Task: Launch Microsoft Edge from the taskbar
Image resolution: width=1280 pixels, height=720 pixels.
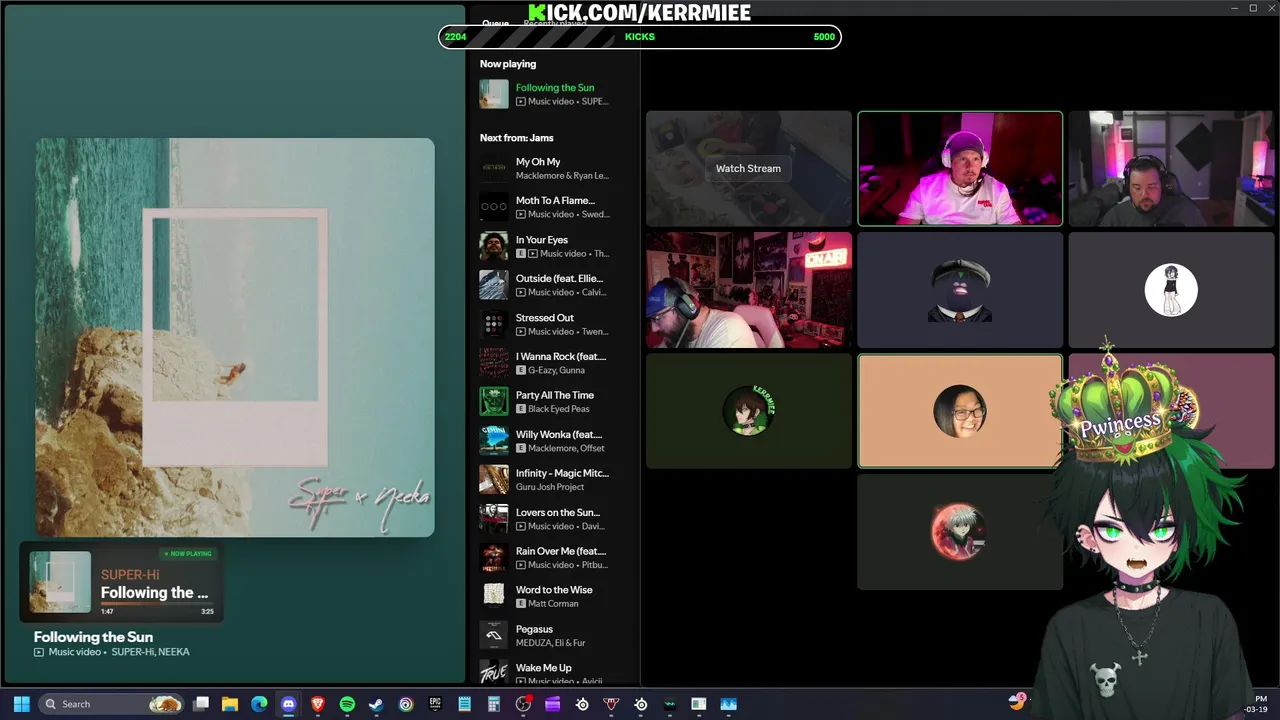Action: 259,704
